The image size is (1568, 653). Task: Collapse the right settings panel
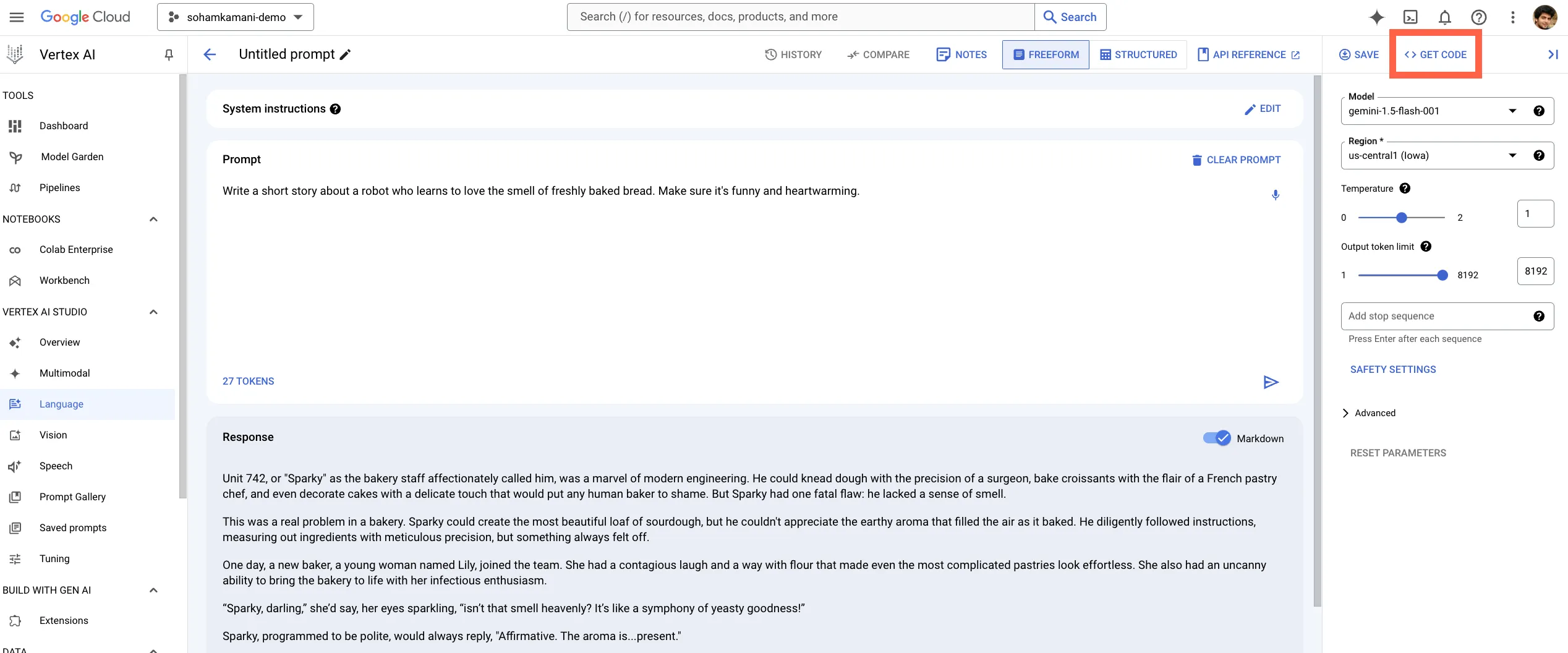pyautogui.click(x=1553, y=54)
